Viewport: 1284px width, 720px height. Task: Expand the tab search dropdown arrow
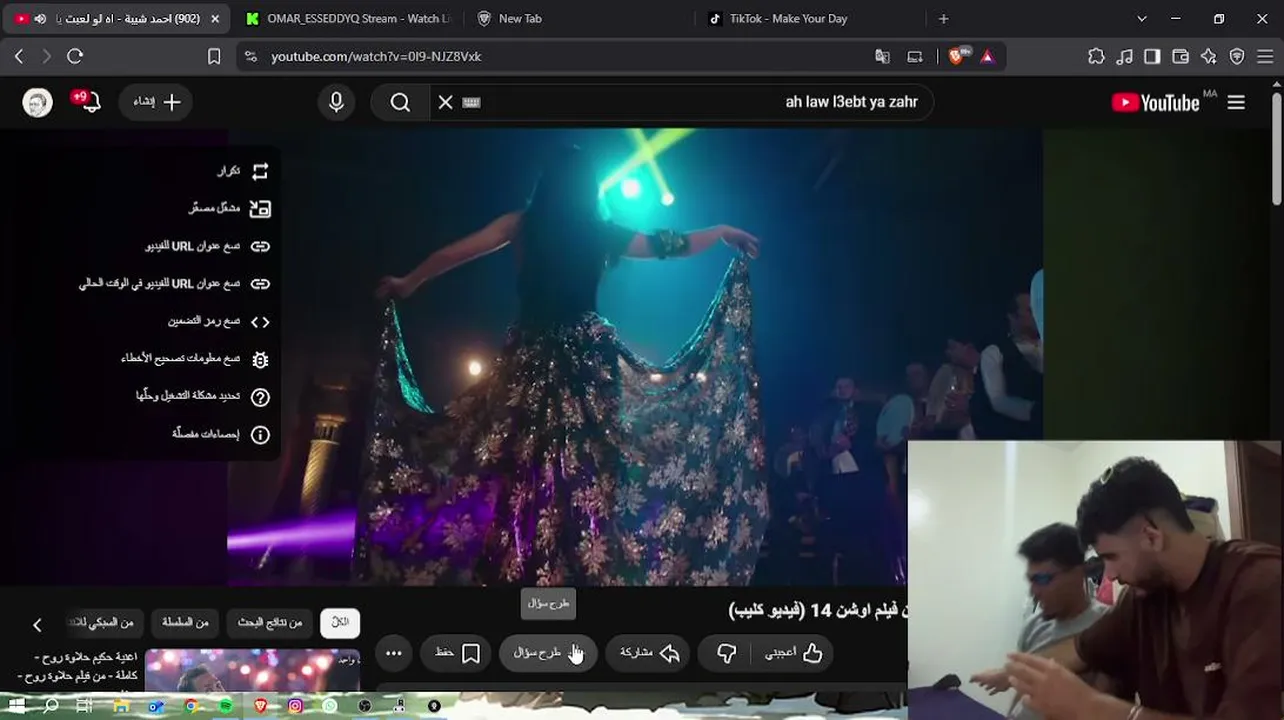point(1142,18)
